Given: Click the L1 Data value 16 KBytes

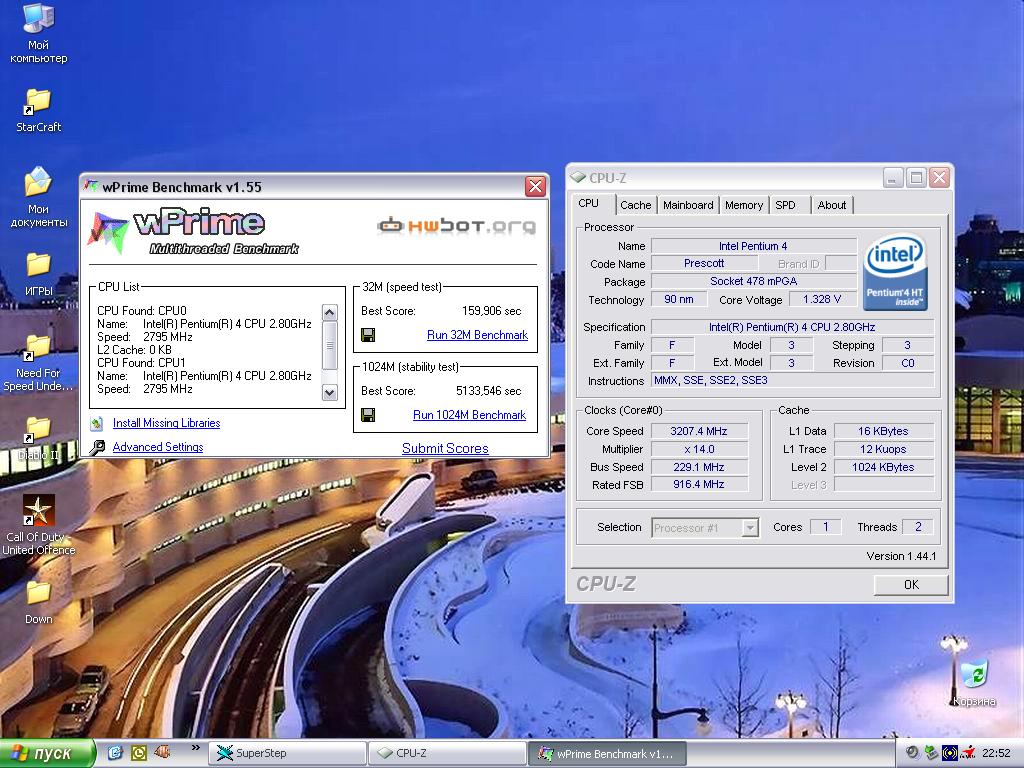Looking at the screenshot, I should click(x=883, y=431).
